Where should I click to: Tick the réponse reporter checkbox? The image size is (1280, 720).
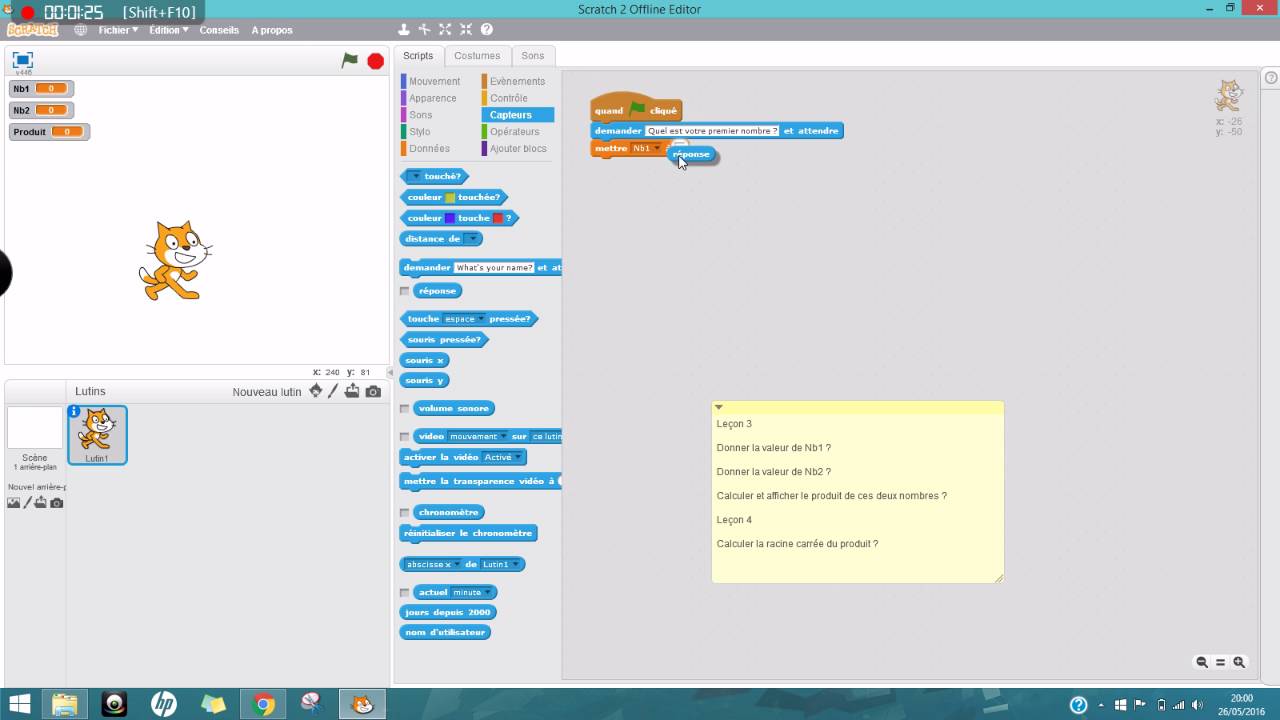pyautogui.click(x=405, y=291)
